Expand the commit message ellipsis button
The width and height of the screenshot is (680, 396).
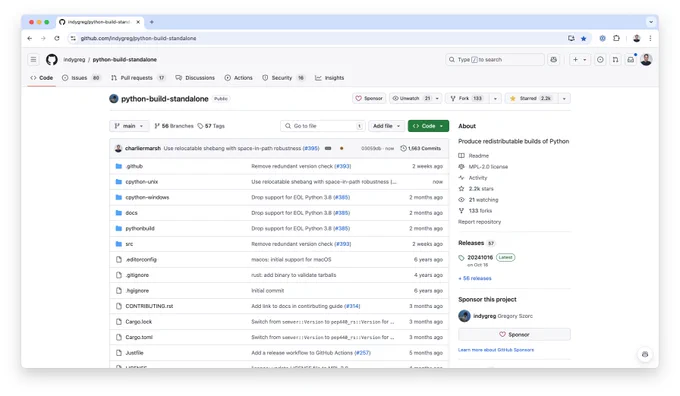(328, 148)
